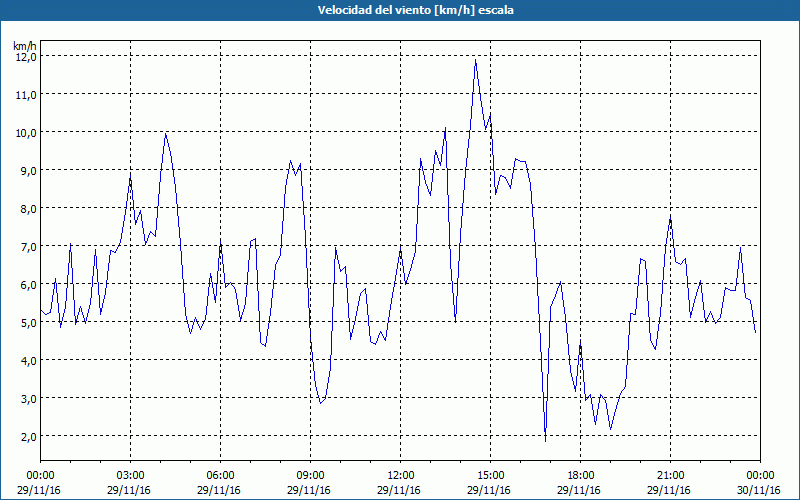Click the 09:00 time axis label
Screen dimensions: 800x500
tap(310, 476)
